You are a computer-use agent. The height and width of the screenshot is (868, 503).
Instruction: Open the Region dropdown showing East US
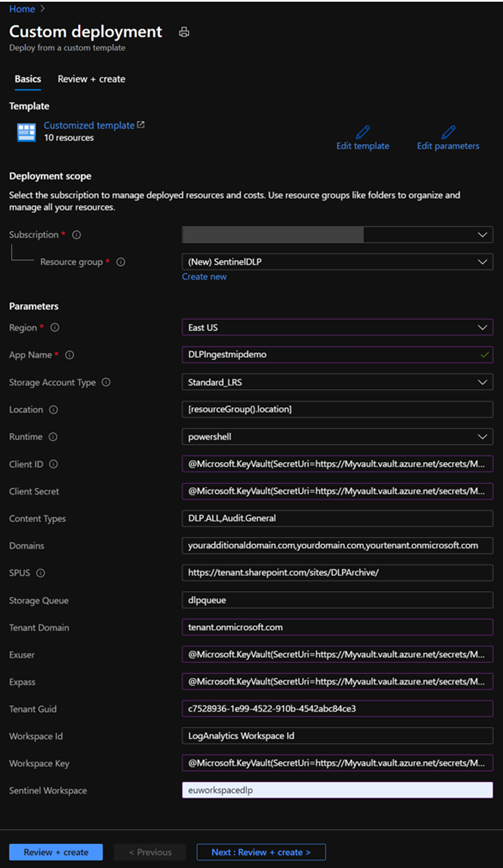337,328
